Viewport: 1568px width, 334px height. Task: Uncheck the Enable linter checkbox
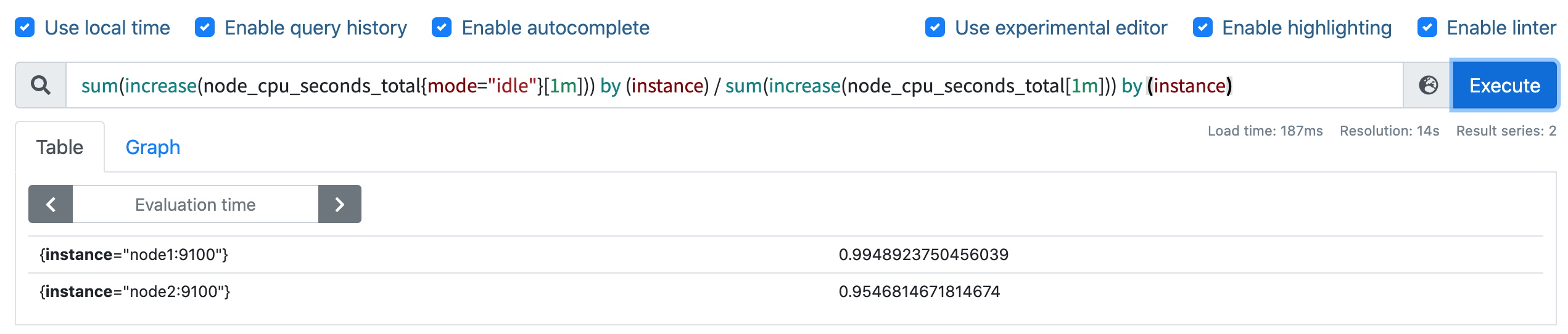click(x=1427, y=28)
